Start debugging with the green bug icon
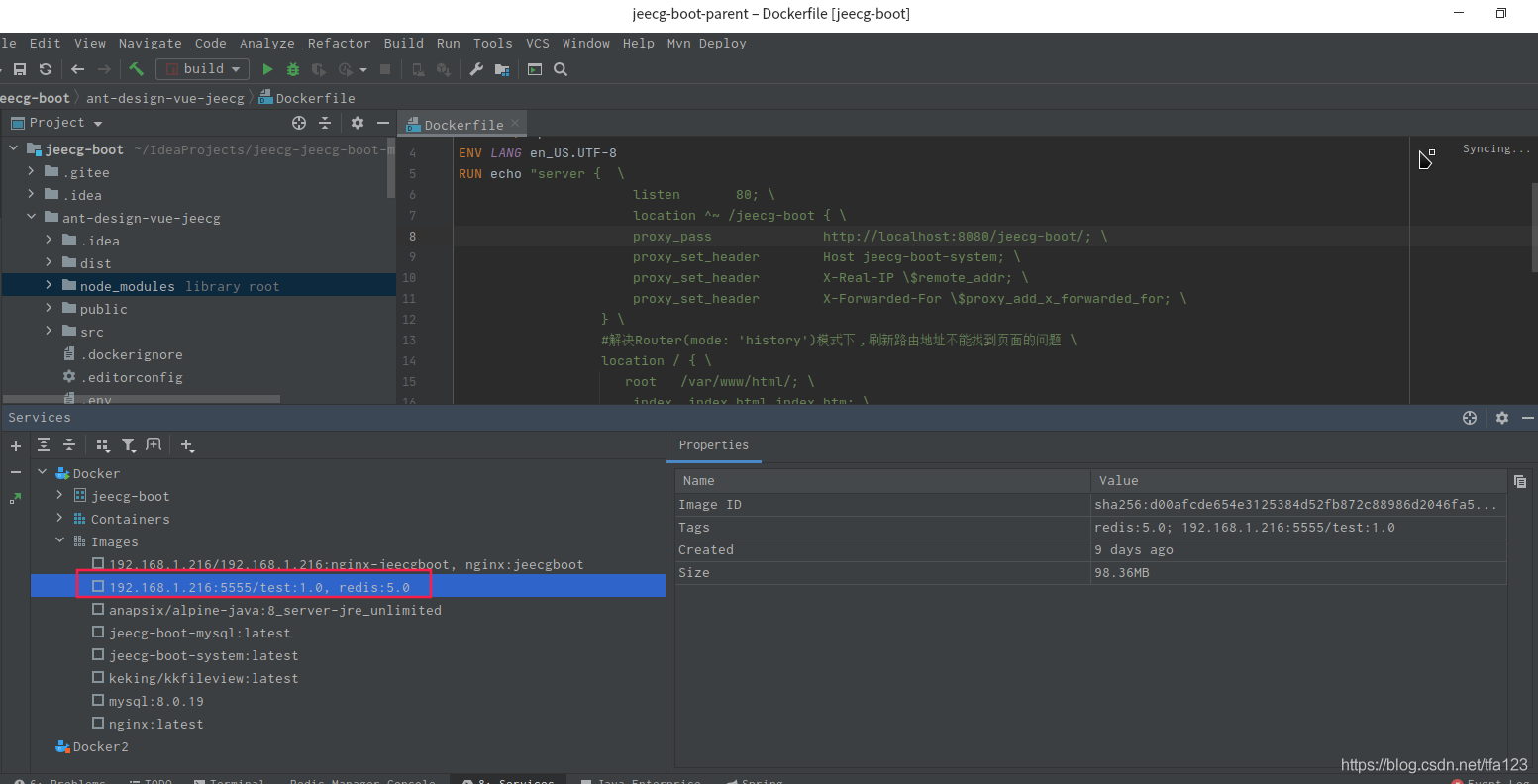Viewport: 1538px width, 784px height. (293, 69)
